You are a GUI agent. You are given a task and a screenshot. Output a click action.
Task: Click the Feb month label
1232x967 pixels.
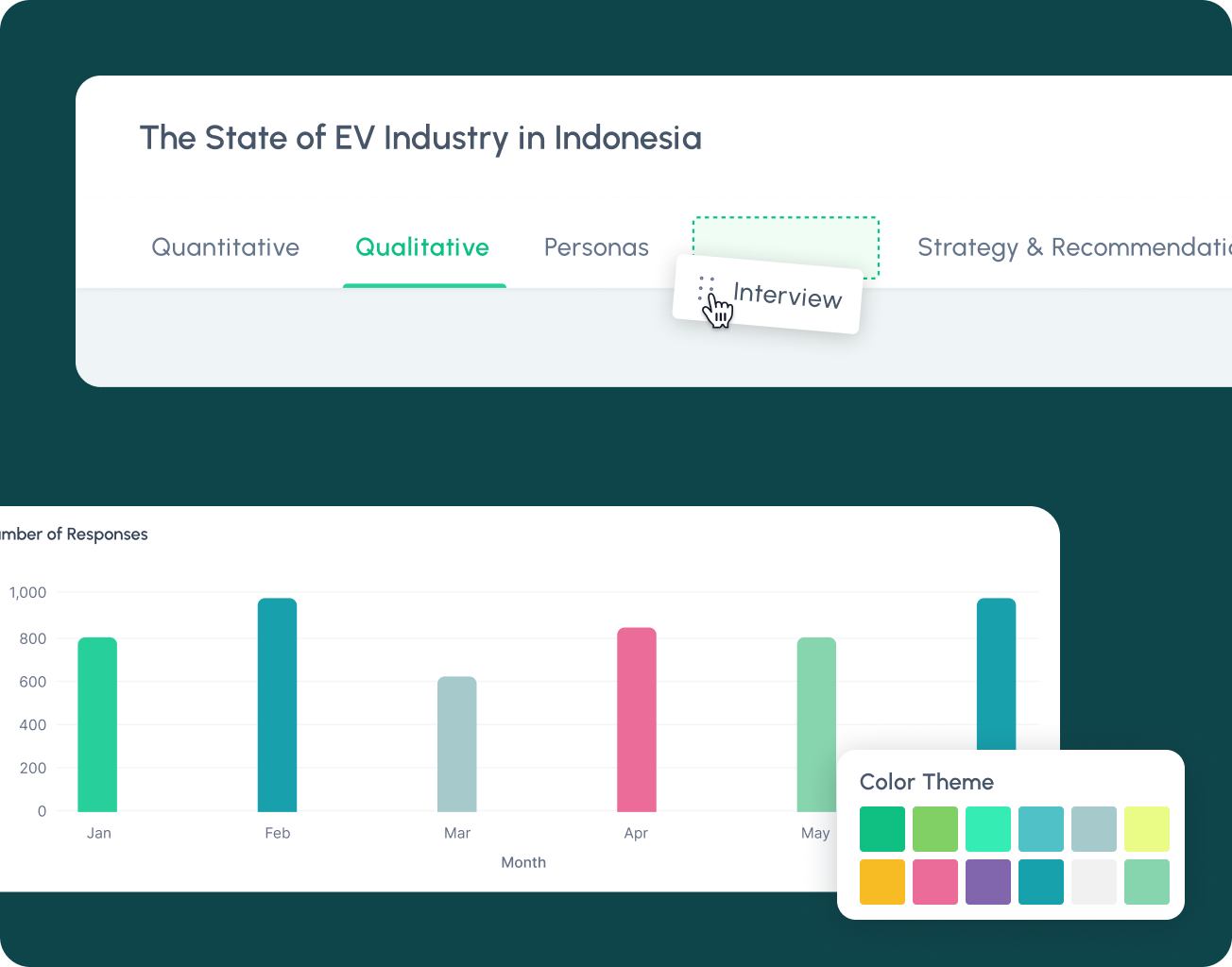pyautogui.click(x=278, y=833)
